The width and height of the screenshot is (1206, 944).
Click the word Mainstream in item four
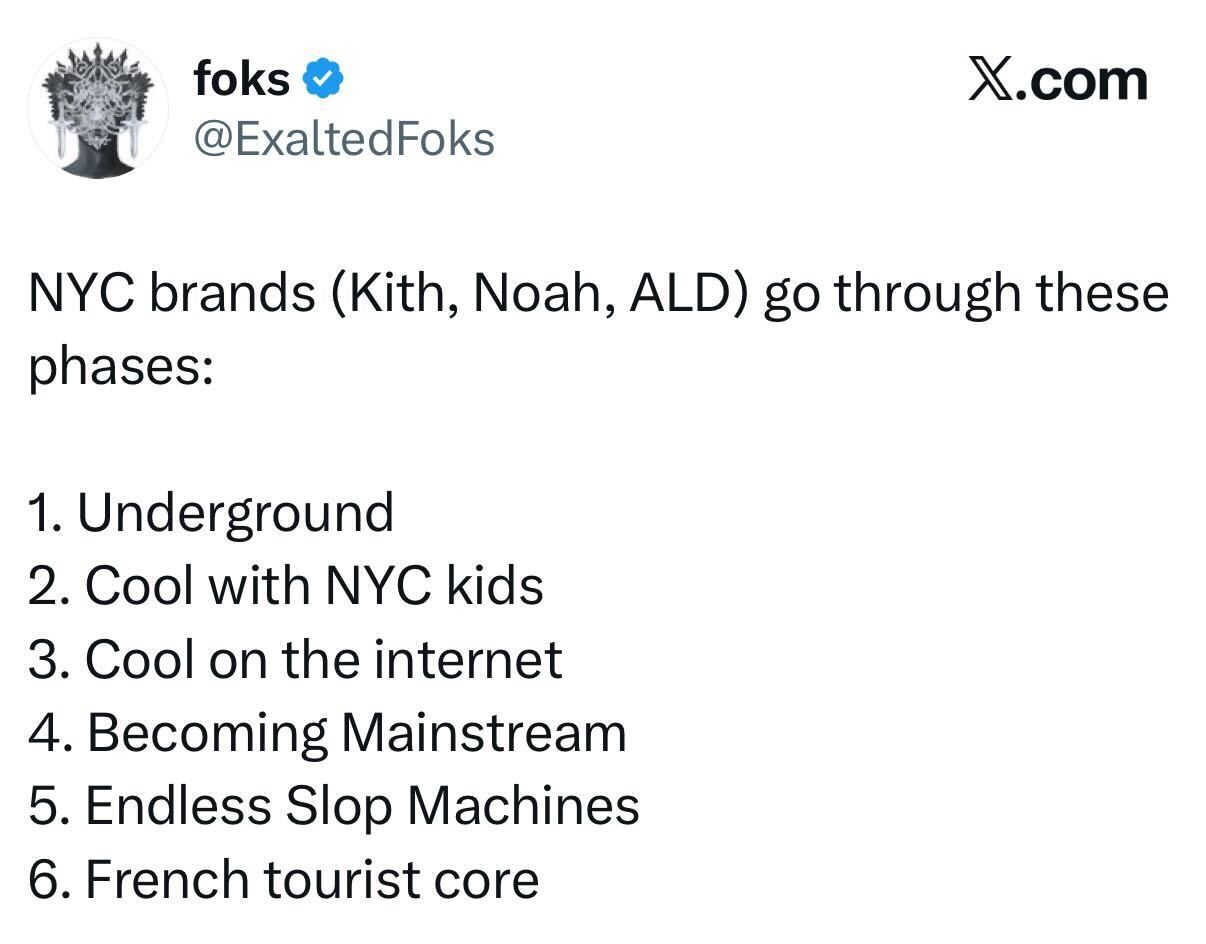(x=483, y=734)
